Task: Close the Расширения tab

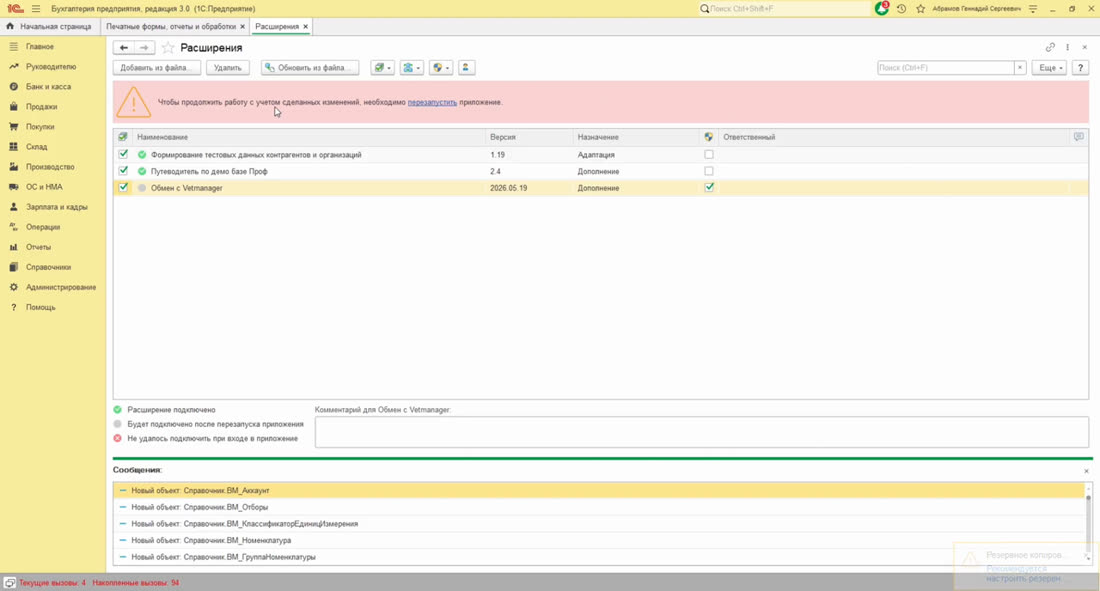Action: (305, 27)
